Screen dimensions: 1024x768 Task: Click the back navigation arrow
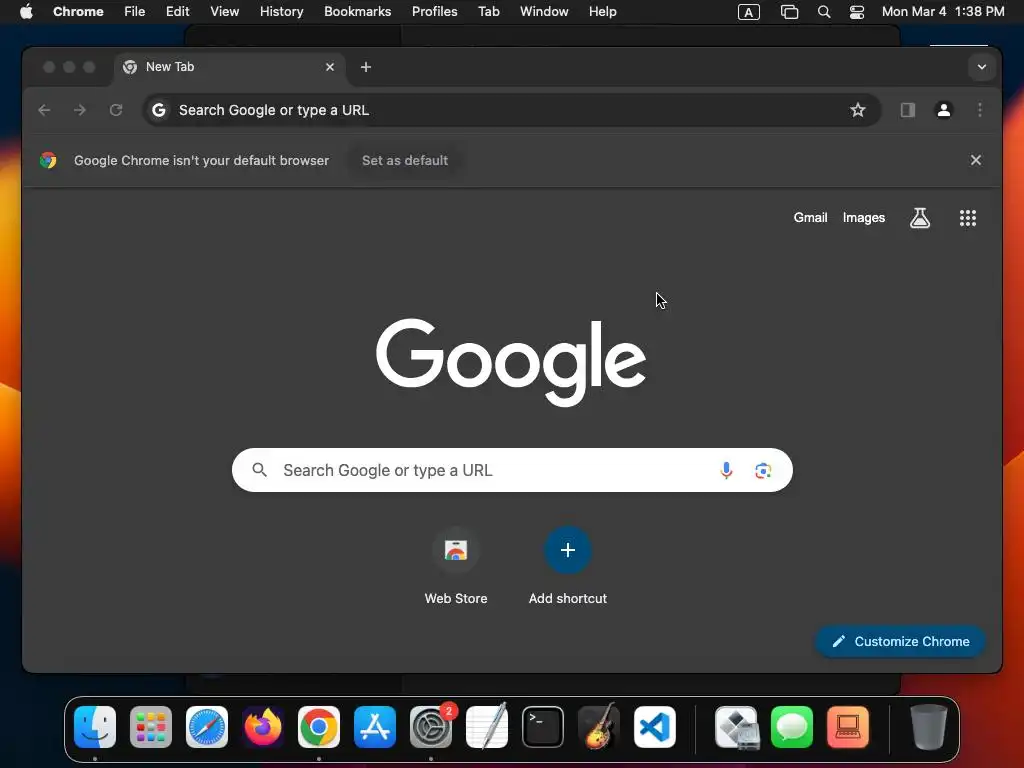click(x=44, y=110)
